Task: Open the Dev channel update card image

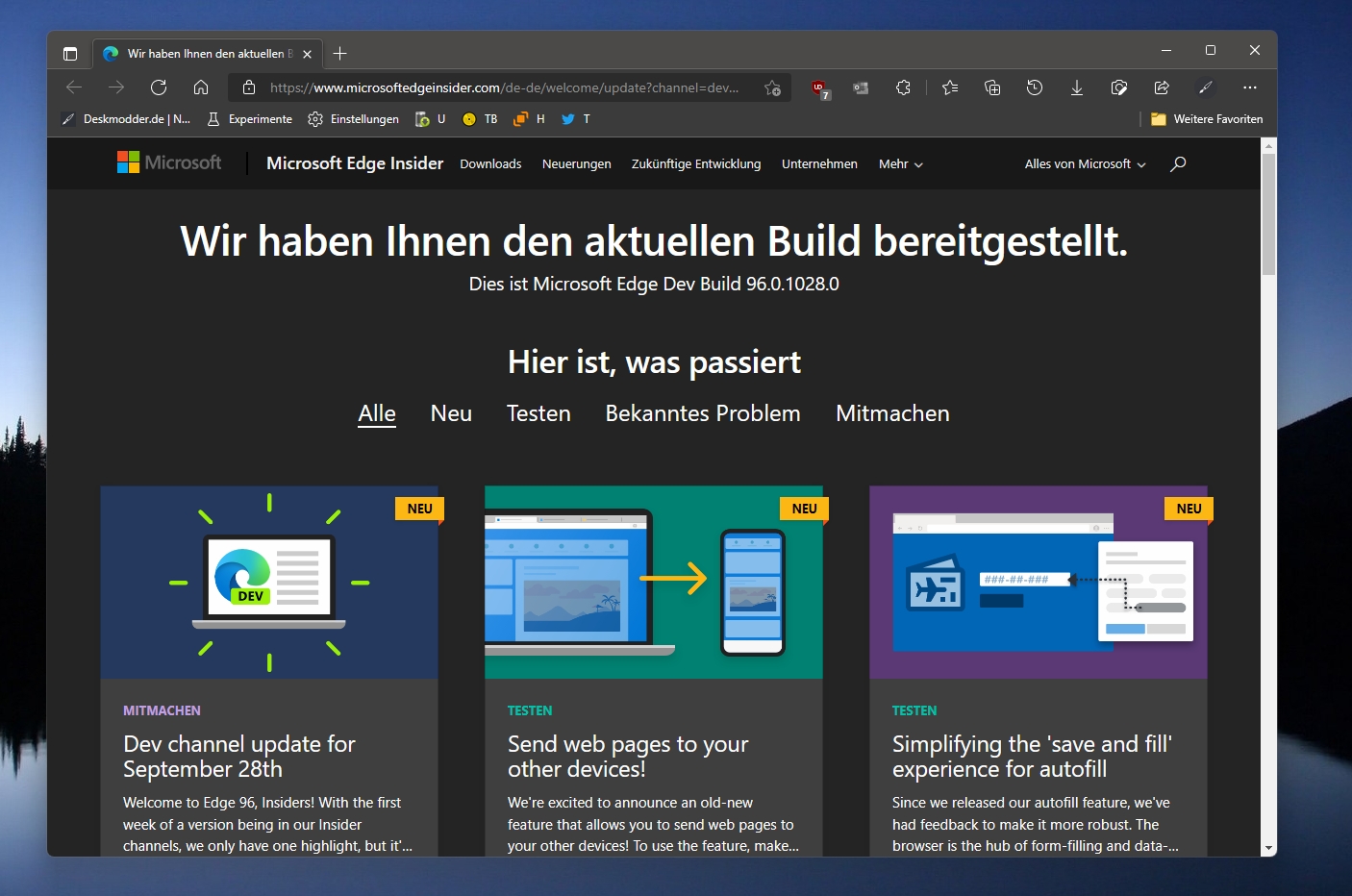Action: point(269,582)
